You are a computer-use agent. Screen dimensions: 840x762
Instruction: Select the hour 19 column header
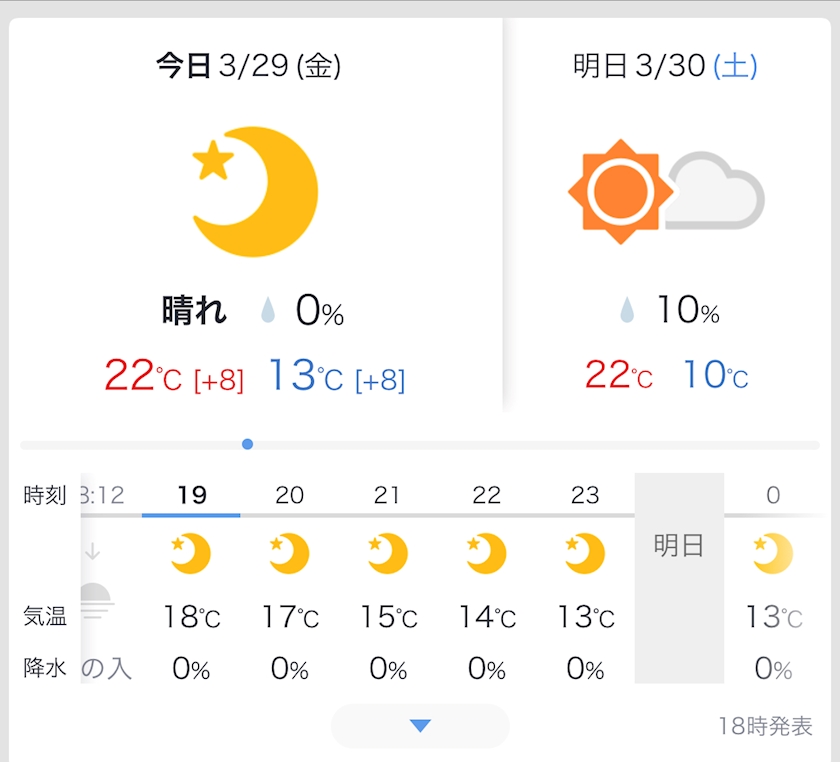click(191, 495)
